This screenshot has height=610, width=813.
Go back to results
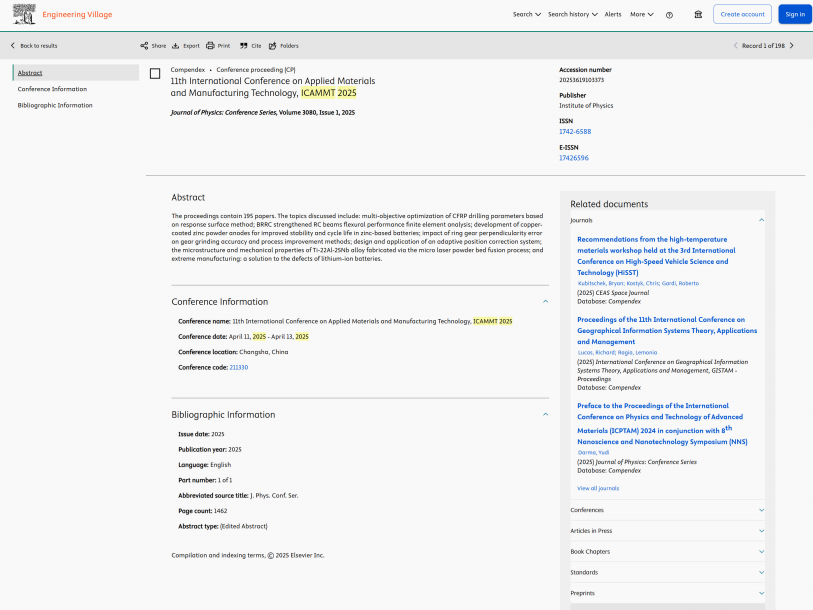click(x=34, y=46)
